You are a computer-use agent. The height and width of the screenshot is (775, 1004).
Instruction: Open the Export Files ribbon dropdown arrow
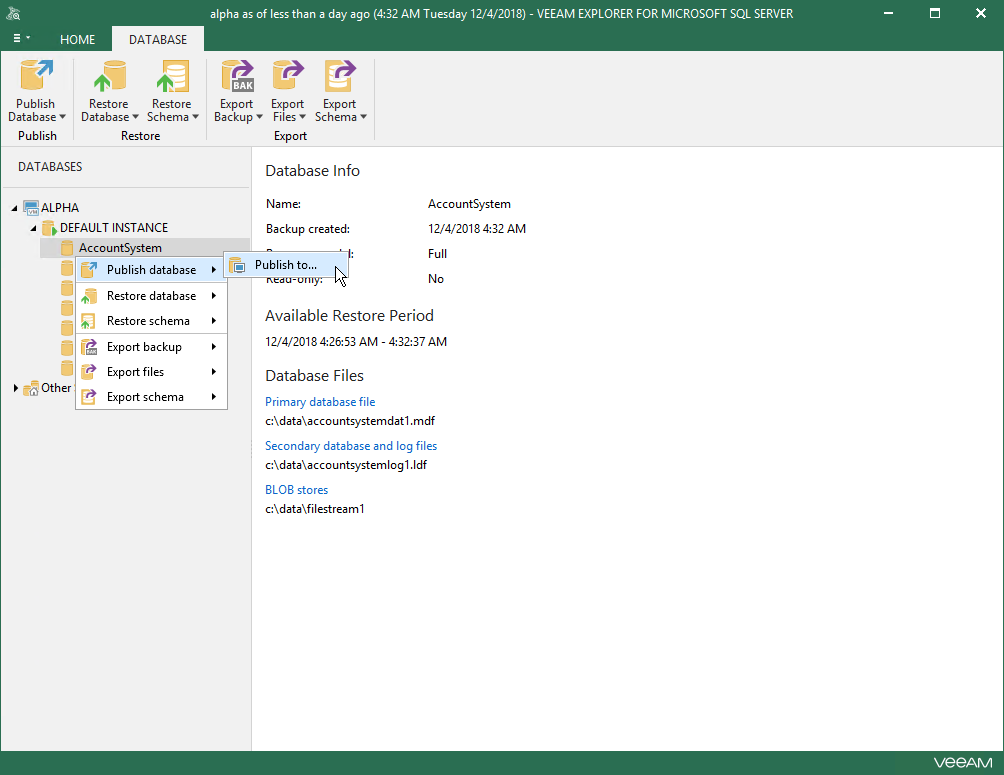302,117
